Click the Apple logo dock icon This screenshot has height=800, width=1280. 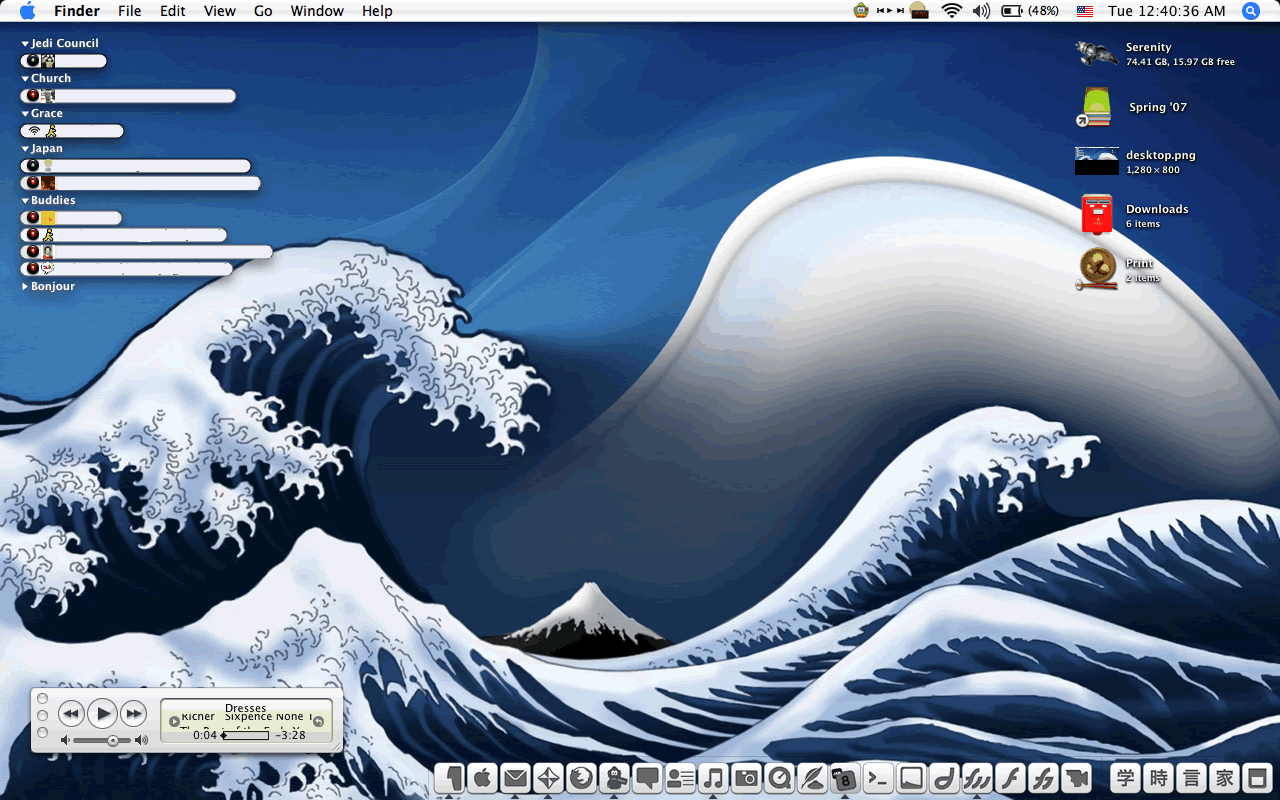click(482, 777)
